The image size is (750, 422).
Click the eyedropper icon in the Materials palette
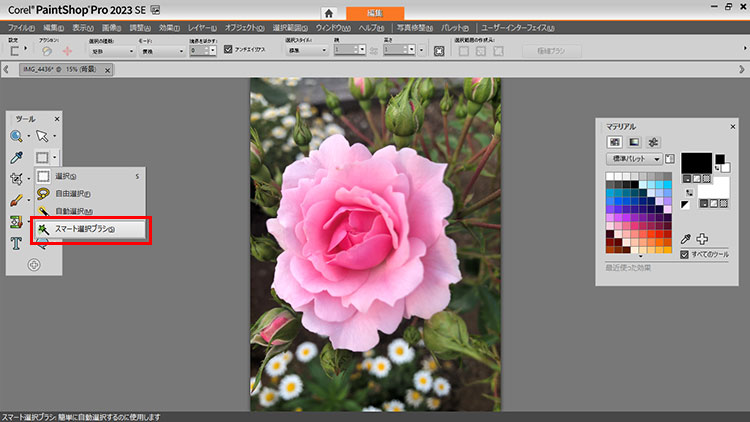[686, 239]
